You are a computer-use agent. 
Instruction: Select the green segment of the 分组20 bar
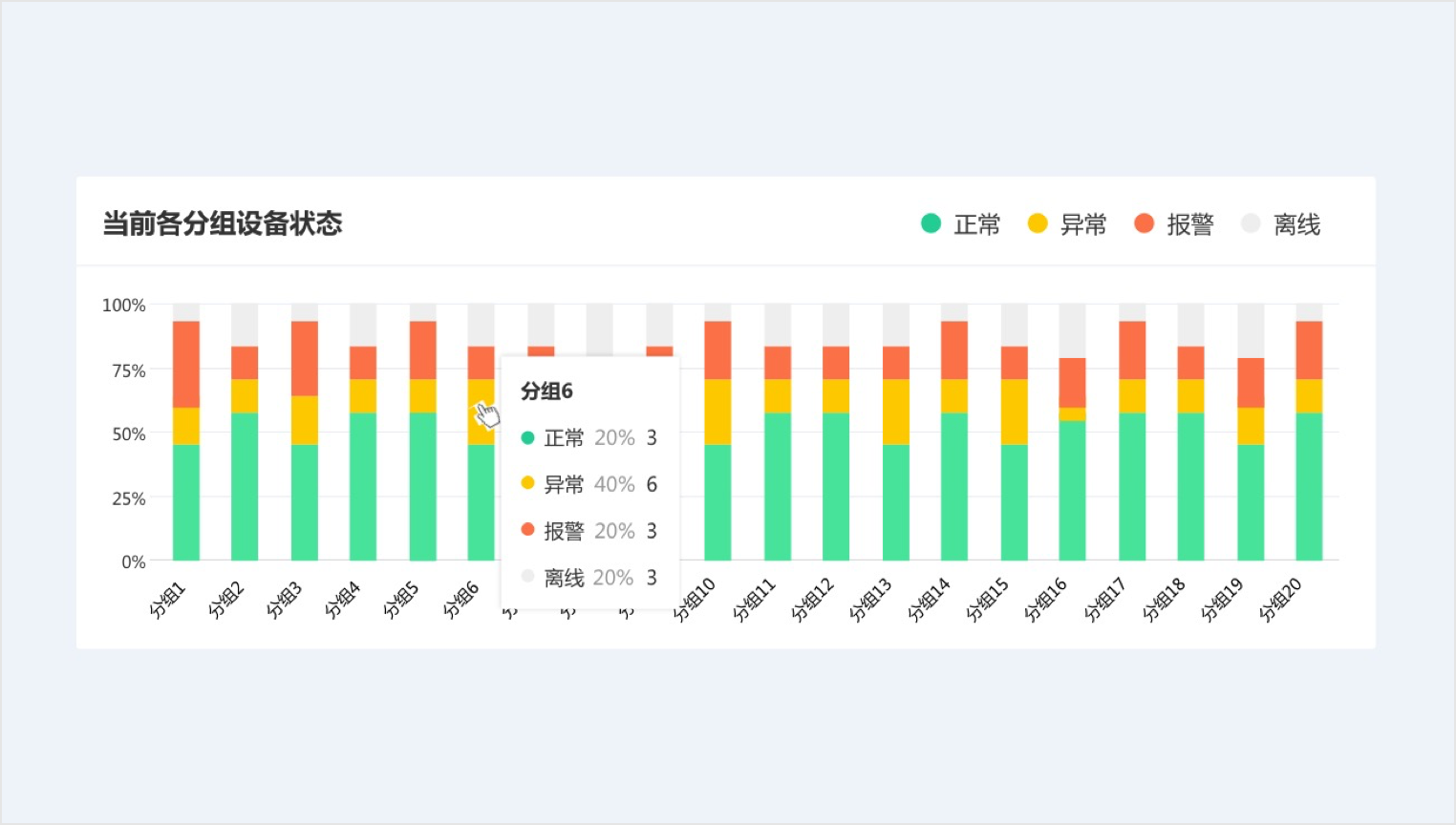(x=1309, y=485)
